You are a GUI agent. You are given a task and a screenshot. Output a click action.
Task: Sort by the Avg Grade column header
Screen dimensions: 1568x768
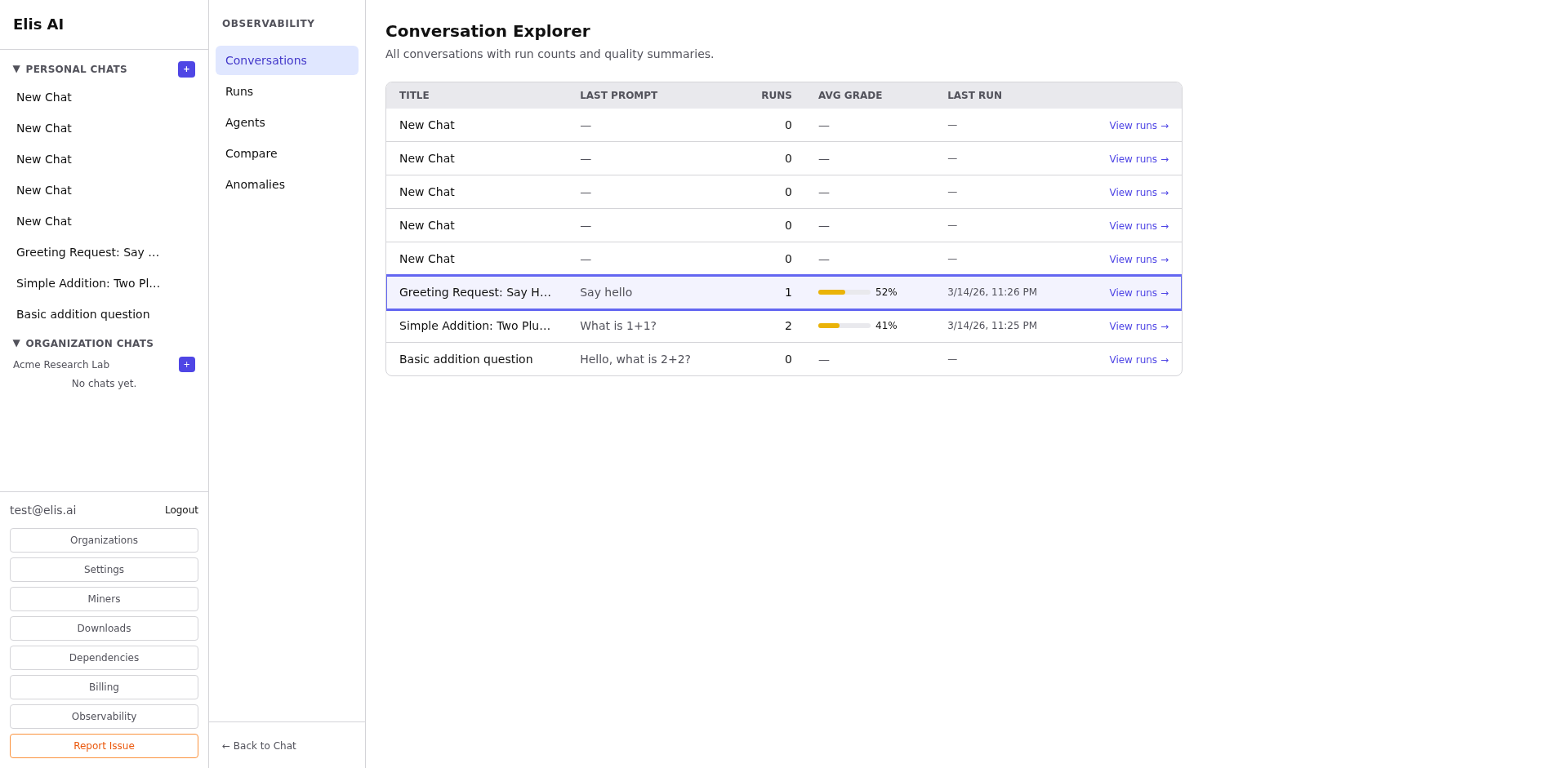point(849,95)
